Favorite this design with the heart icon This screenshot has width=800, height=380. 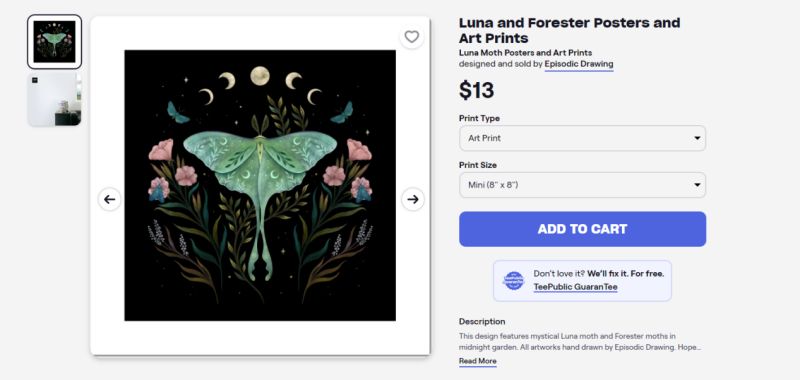click(x=411, y=37)
